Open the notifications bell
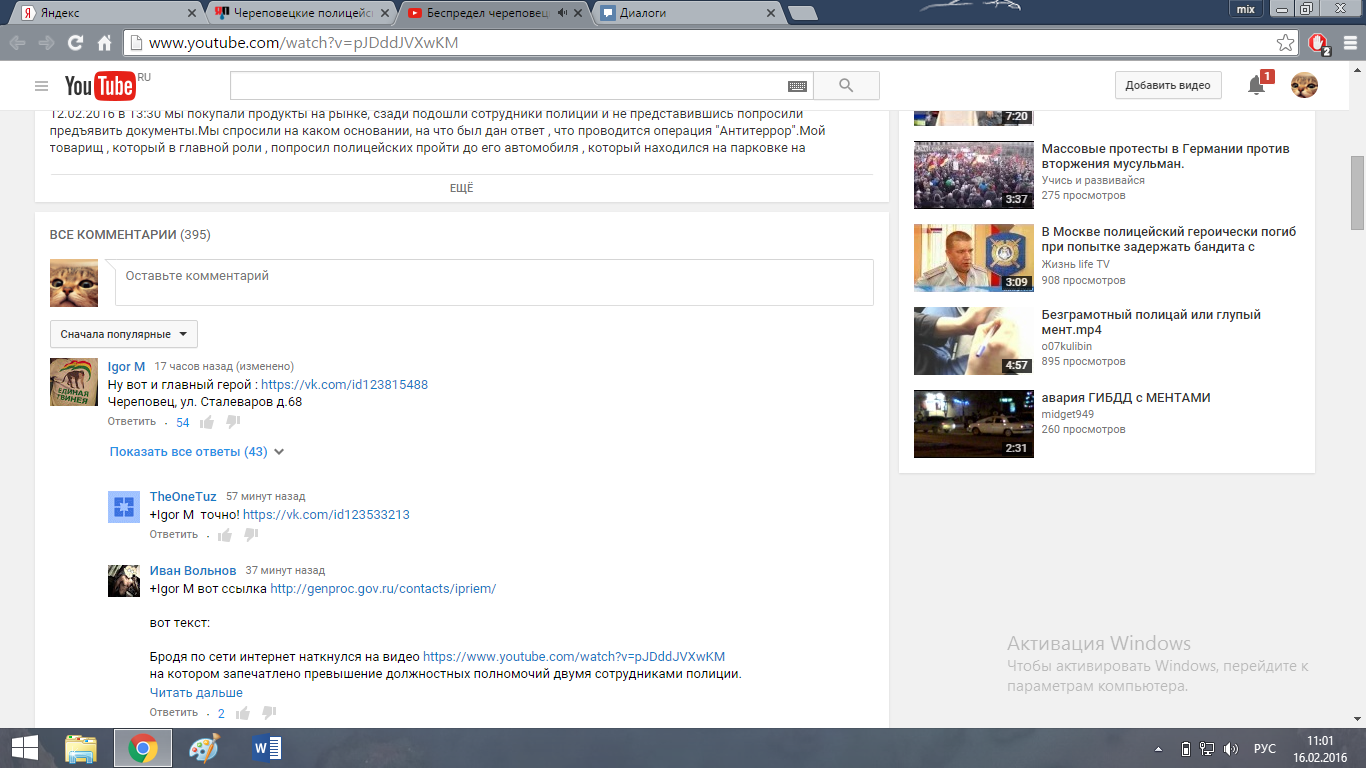The width and height of the screenshot is (1366, 768). coord(1257,86)
